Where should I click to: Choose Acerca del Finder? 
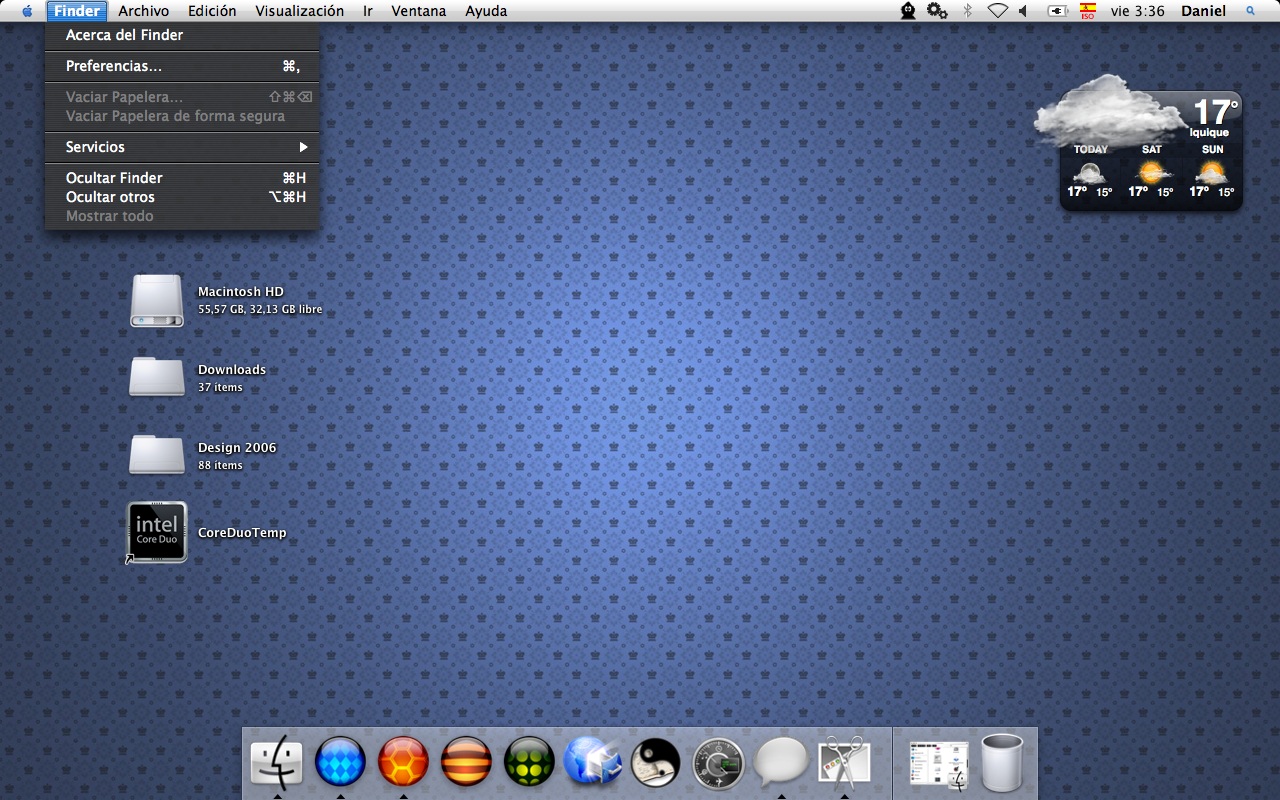pyautogui.click(x=182, y=35)
